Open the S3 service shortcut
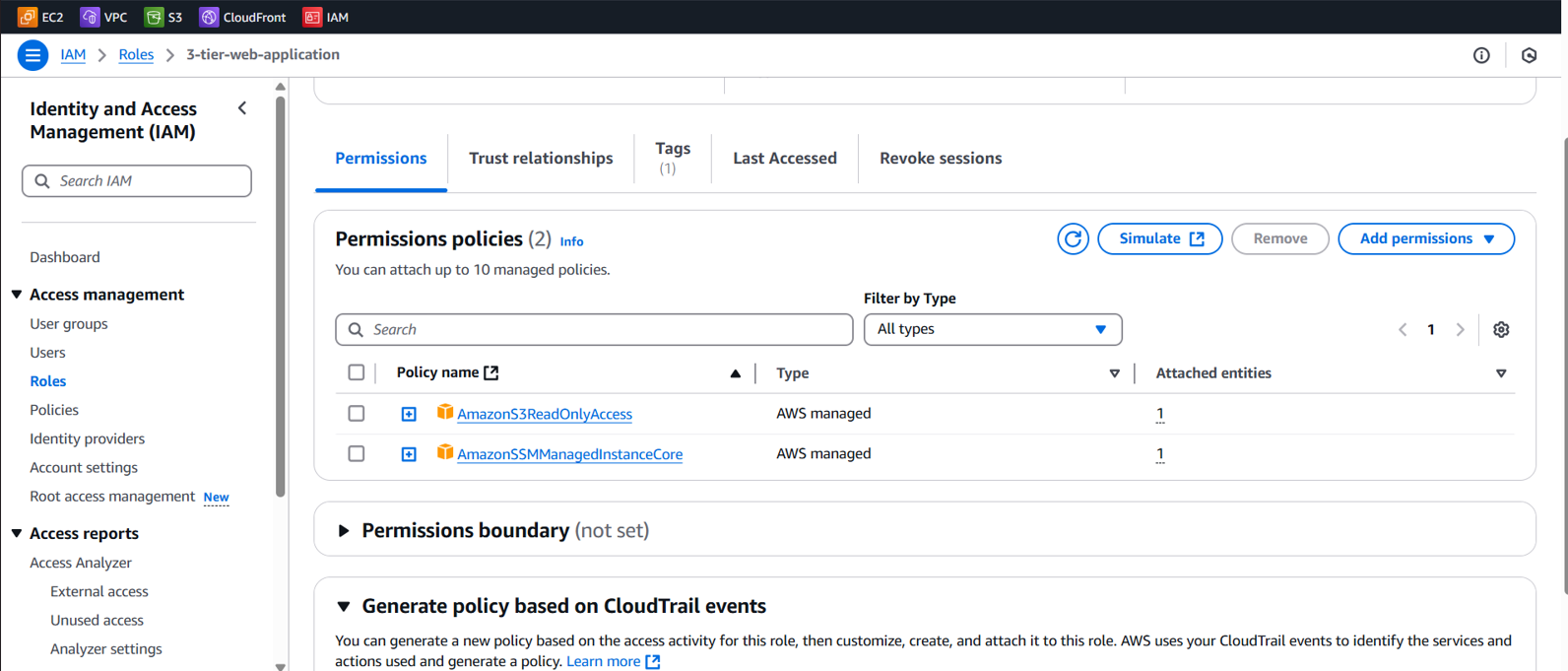 coord(163,17)
